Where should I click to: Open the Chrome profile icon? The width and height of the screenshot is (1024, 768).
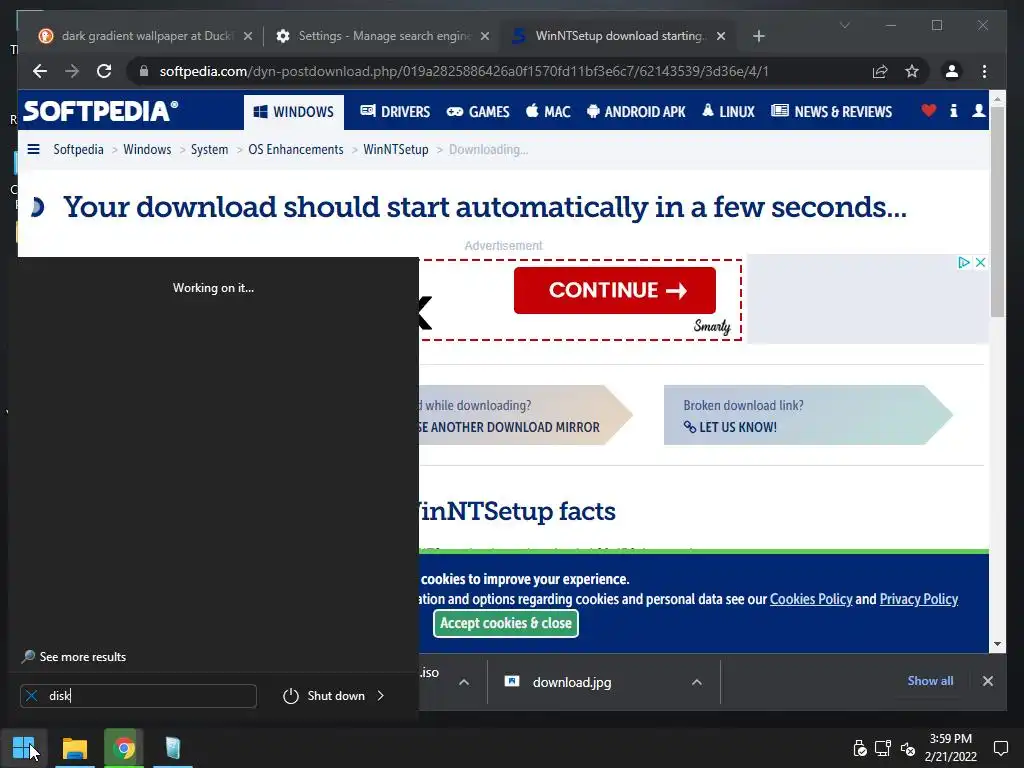point(952,71)
